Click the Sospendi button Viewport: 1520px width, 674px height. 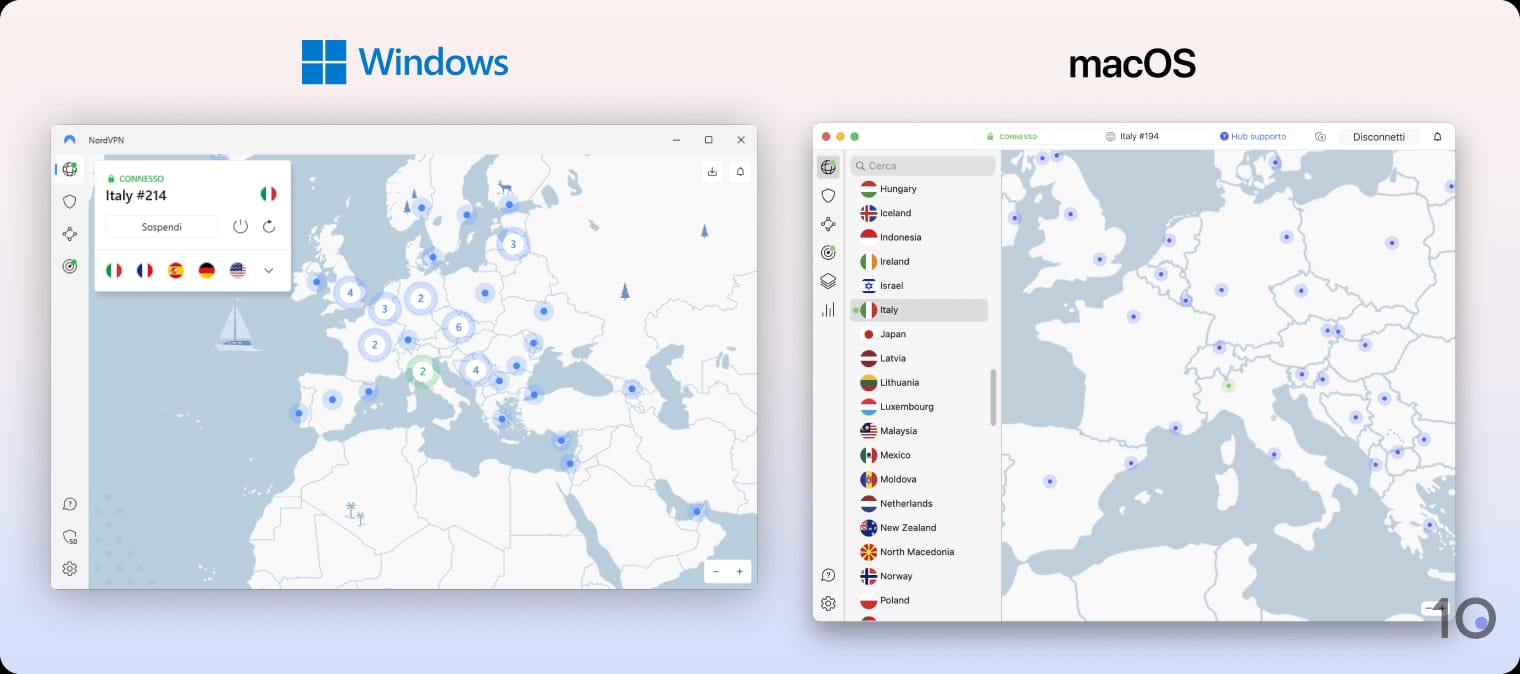pyautogui.click(x=161, y=227)
